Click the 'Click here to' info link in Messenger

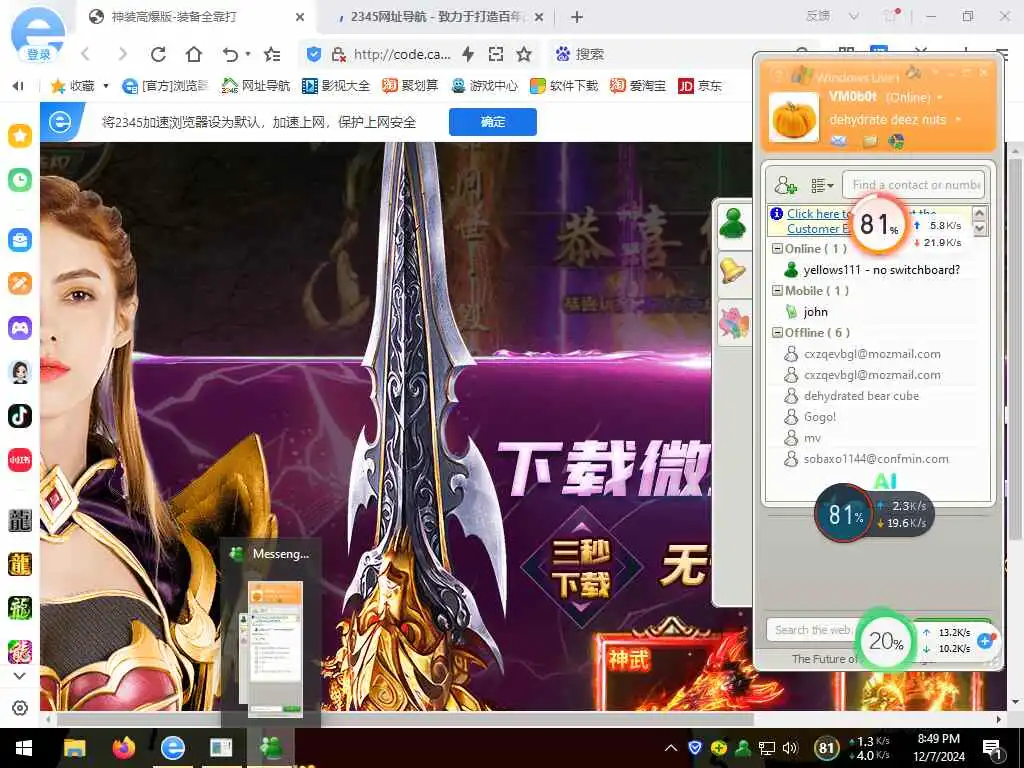point(816,214)
